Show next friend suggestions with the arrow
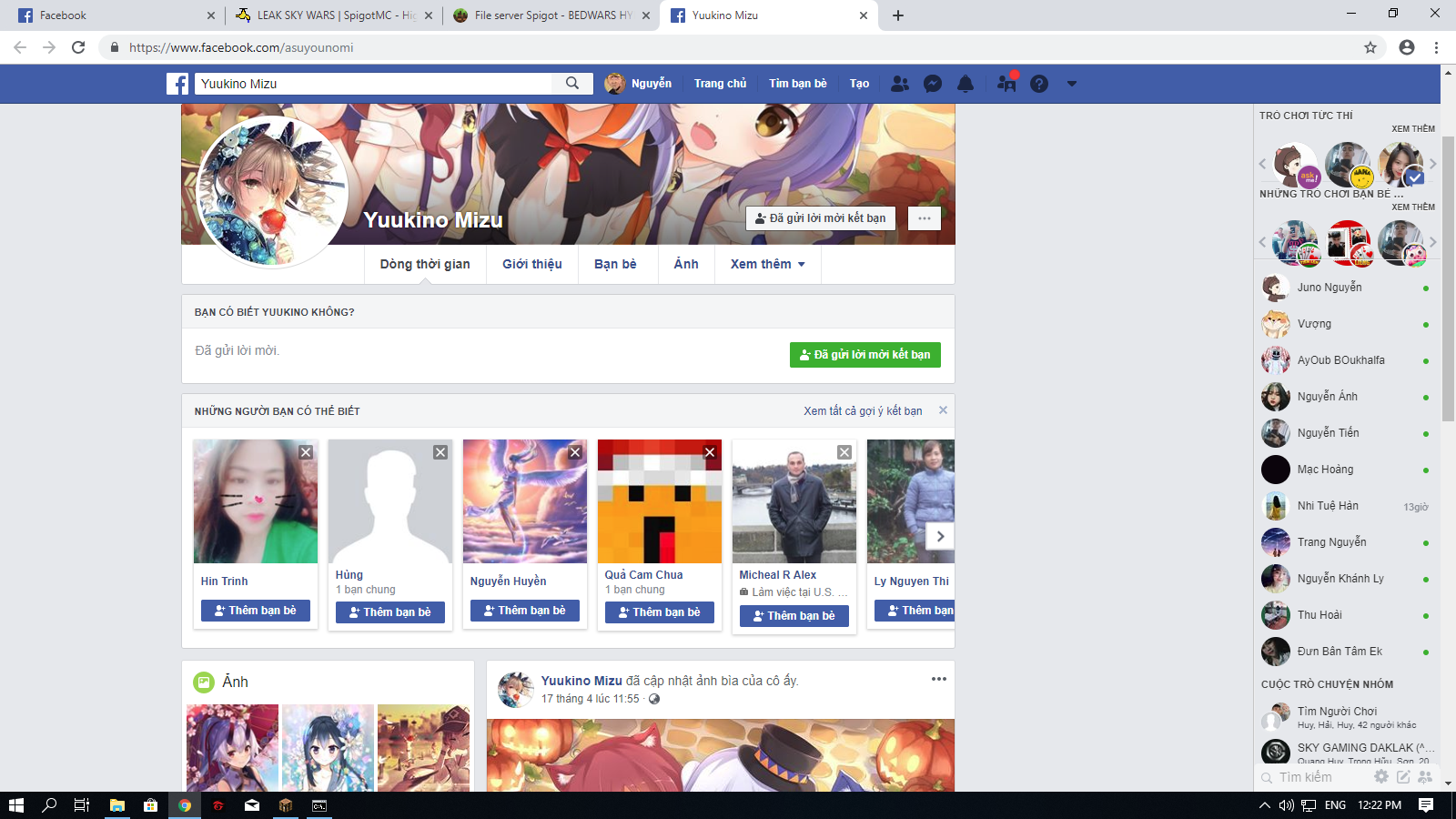This screenshot has width=1456, height=819. 940,536
